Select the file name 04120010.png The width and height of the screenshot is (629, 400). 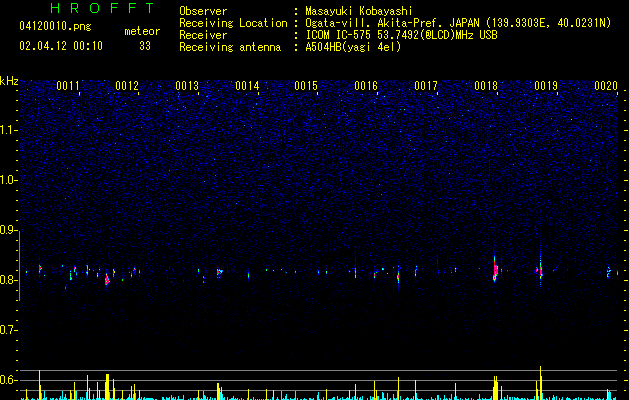[55, 26]
